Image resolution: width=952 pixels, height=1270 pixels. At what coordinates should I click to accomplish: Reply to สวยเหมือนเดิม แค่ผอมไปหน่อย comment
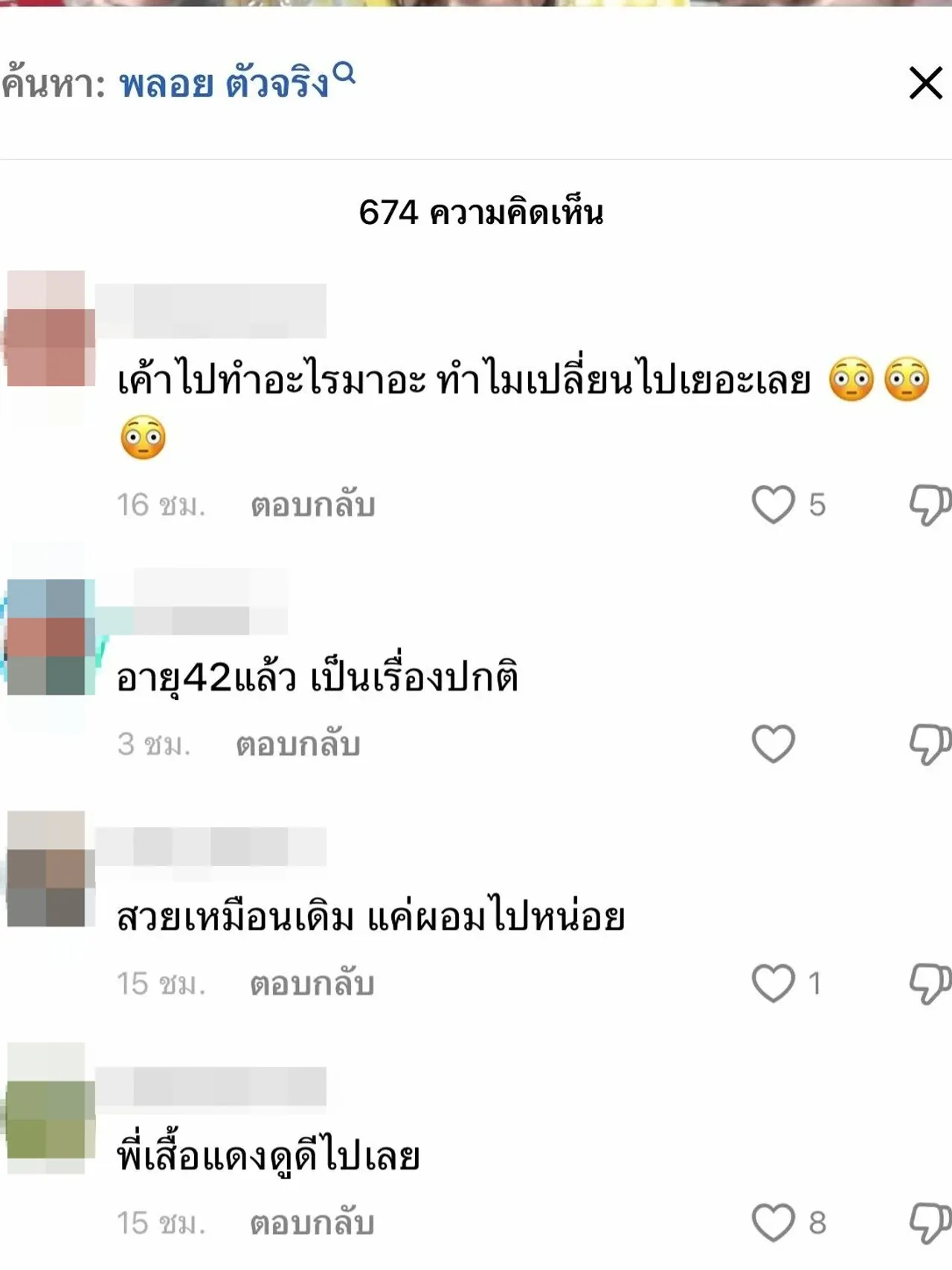pyautogui.click(x=312, y=984)
